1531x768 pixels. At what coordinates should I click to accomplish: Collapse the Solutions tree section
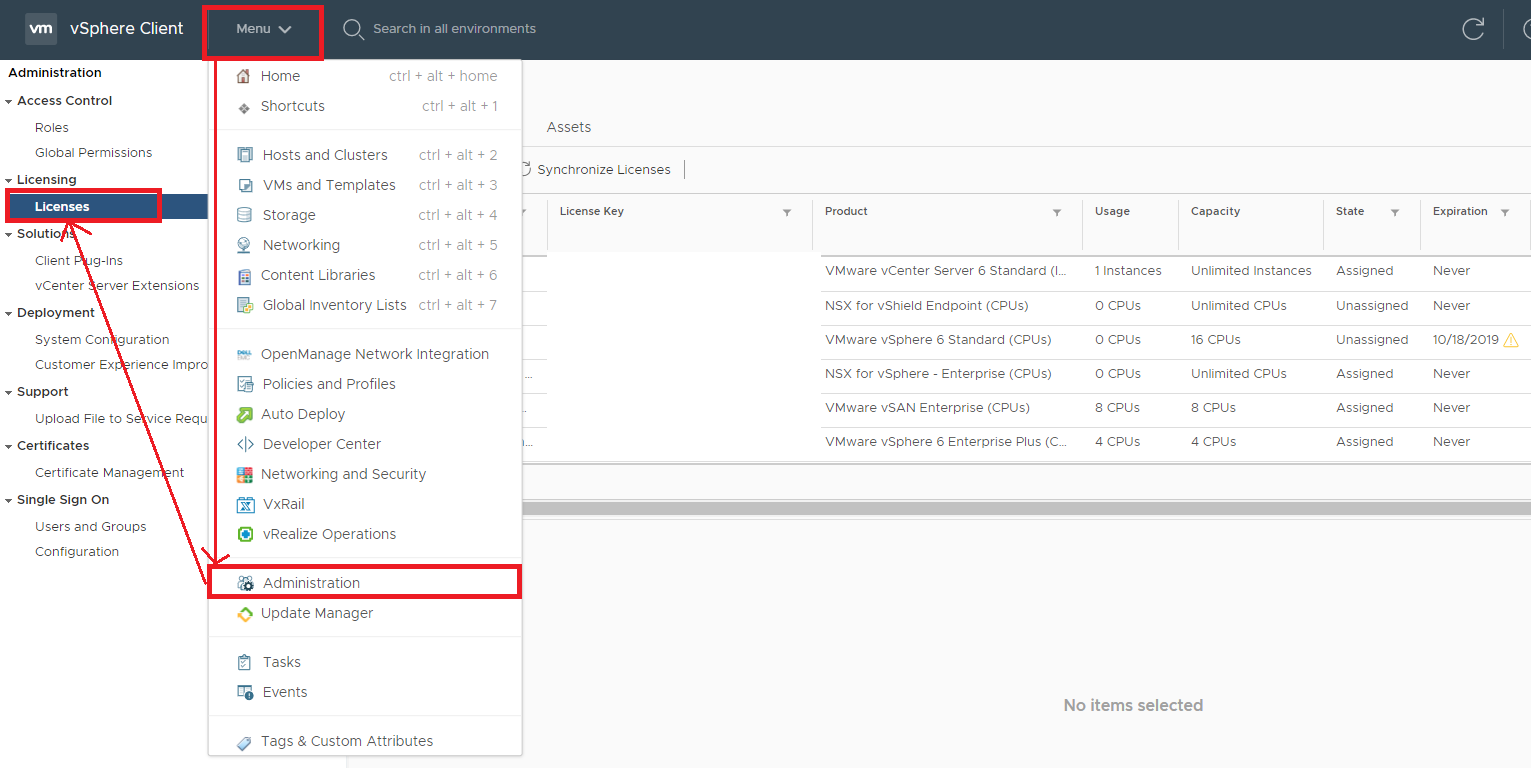pos(9,234)
